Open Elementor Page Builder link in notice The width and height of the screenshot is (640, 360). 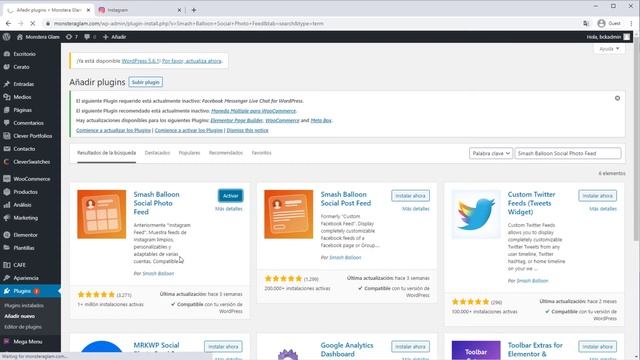pos(236,120)
